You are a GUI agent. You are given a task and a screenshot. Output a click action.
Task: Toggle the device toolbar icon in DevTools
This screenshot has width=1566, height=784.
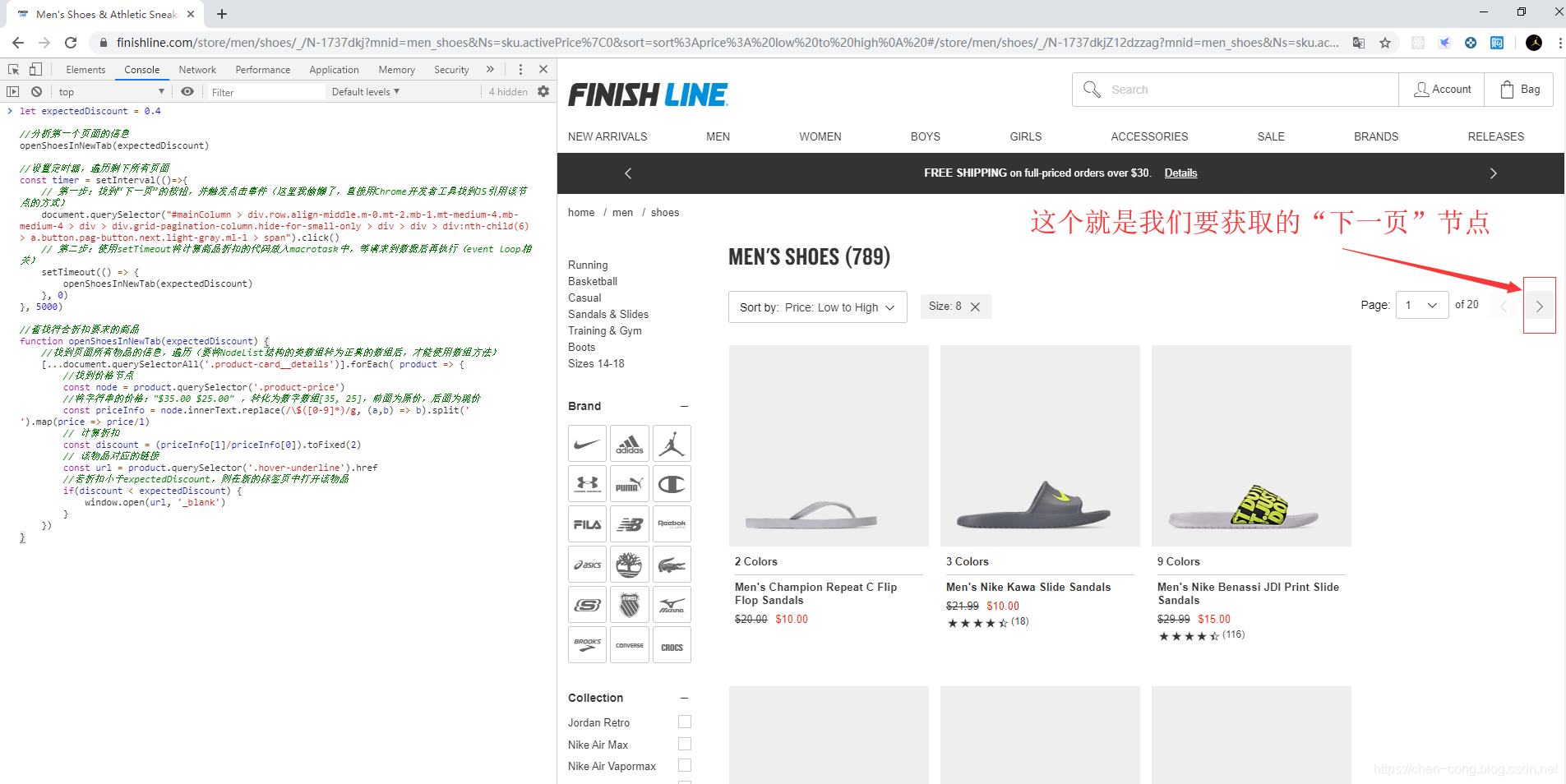(x=35, y=70)
